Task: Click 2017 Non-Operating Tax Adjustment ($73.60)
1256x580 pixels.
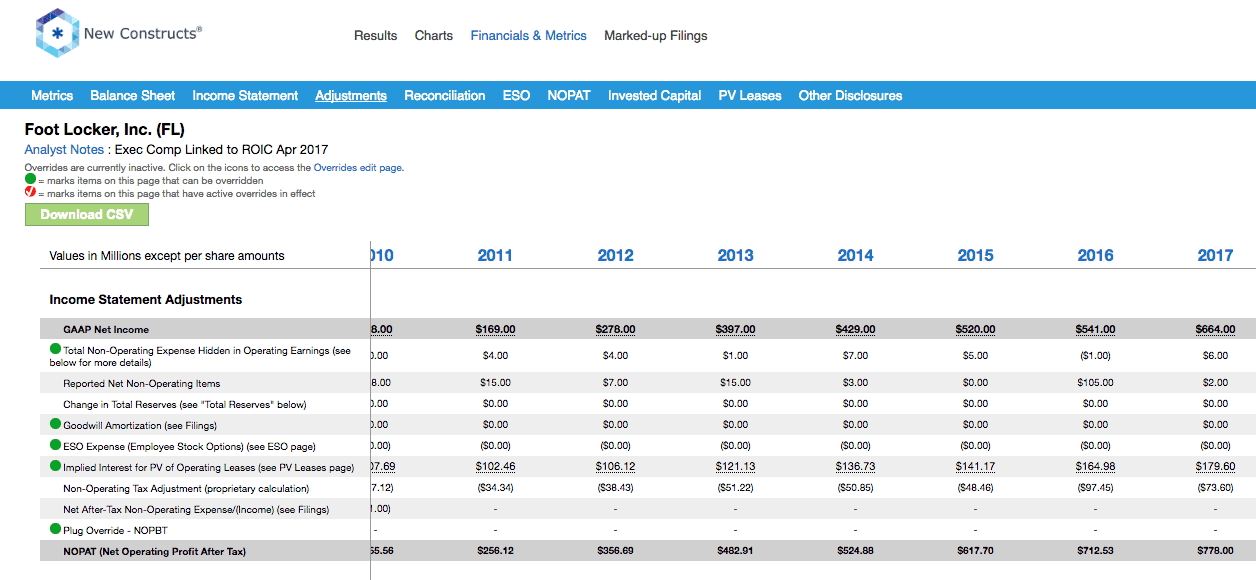Action: (x=1215, y=488)
